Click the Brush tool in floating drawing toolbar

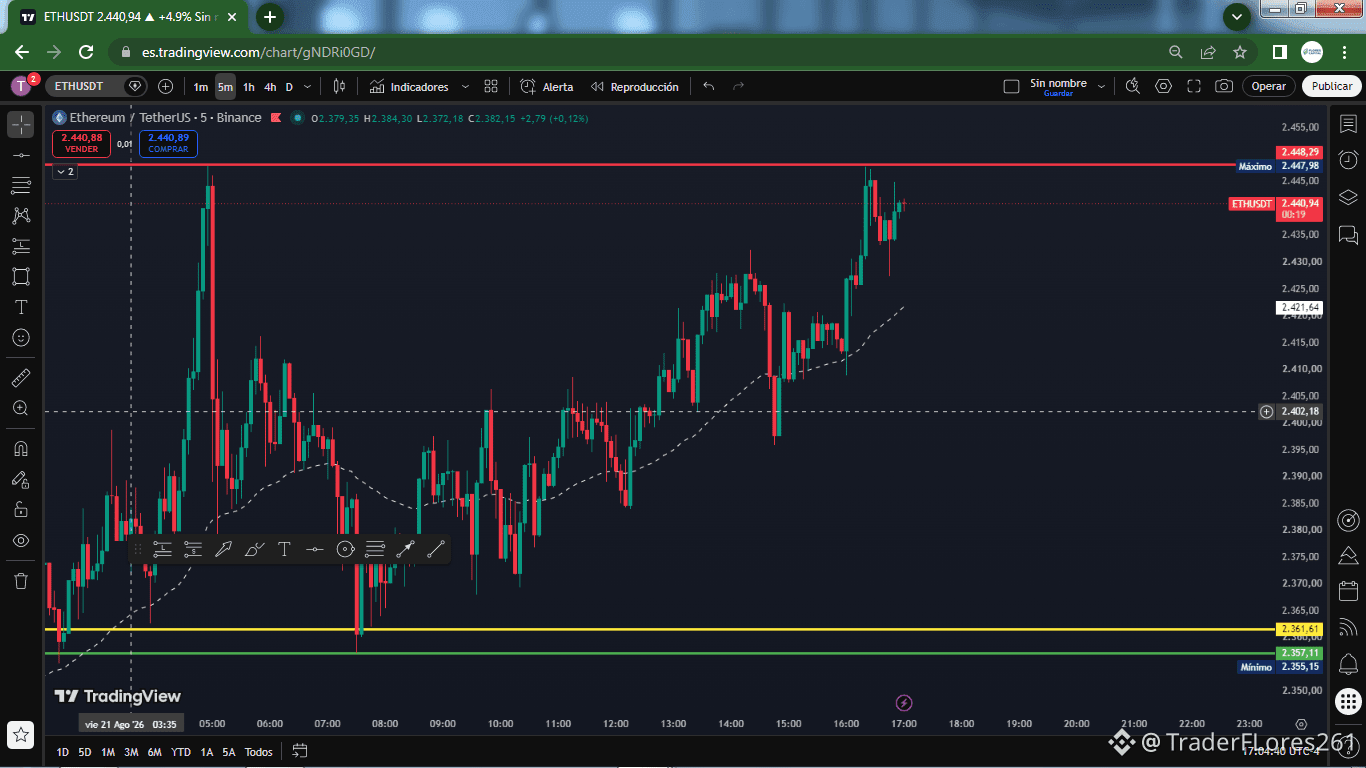[254, 549]
